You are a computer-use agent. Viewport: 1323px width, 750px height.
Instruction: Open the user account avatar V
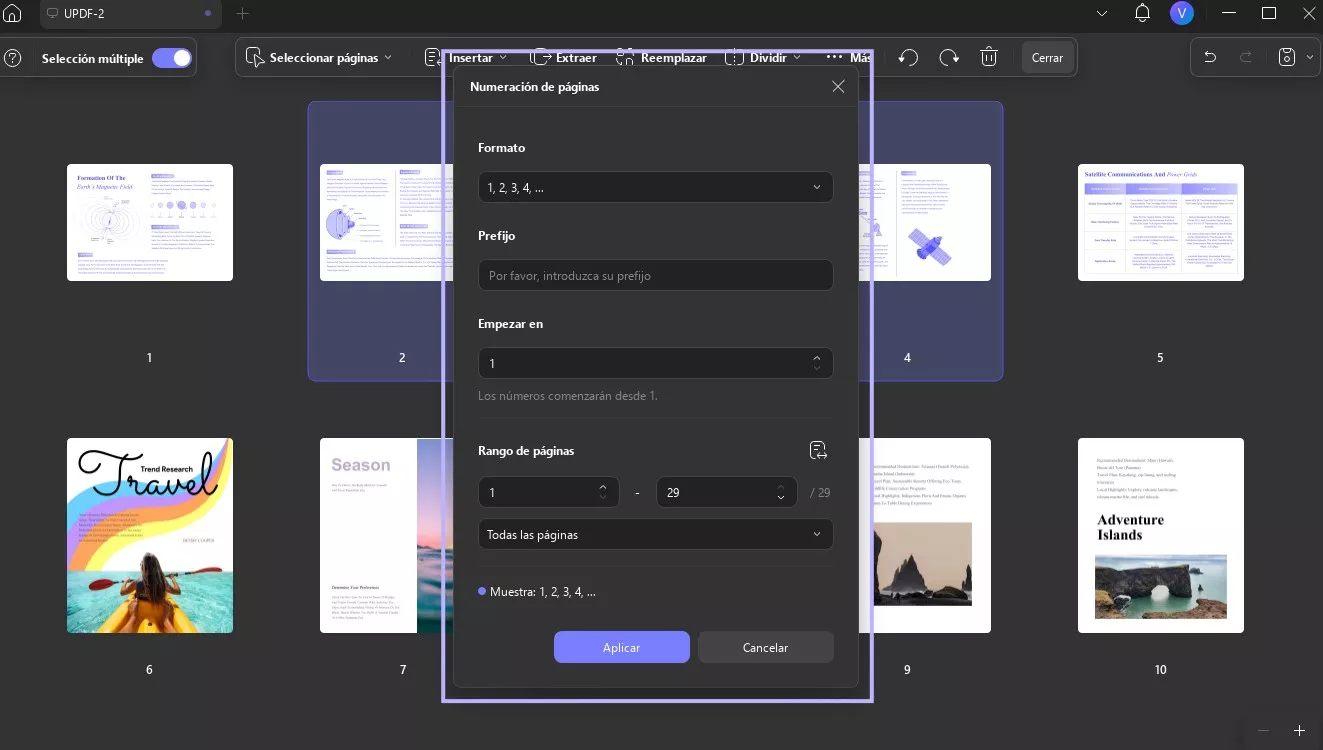tap(1182, 13)
